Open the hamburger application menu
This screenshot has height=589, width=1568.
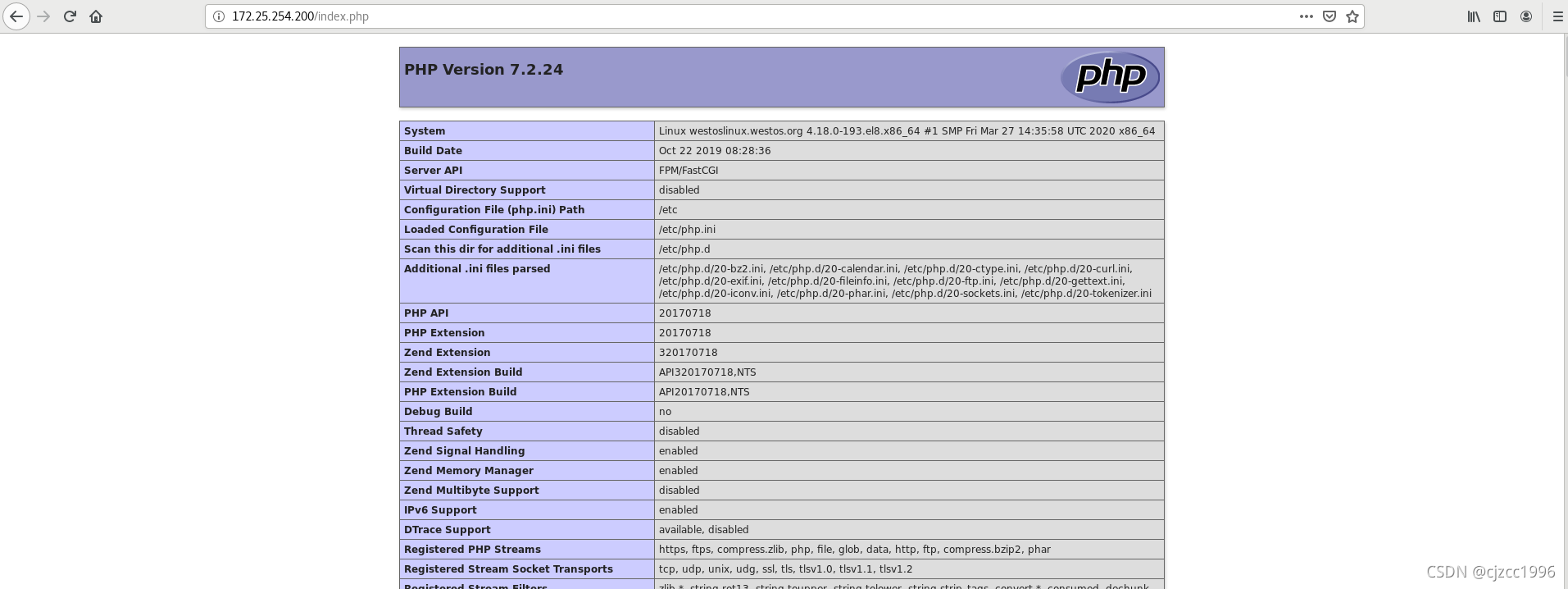click(1557, 16)
